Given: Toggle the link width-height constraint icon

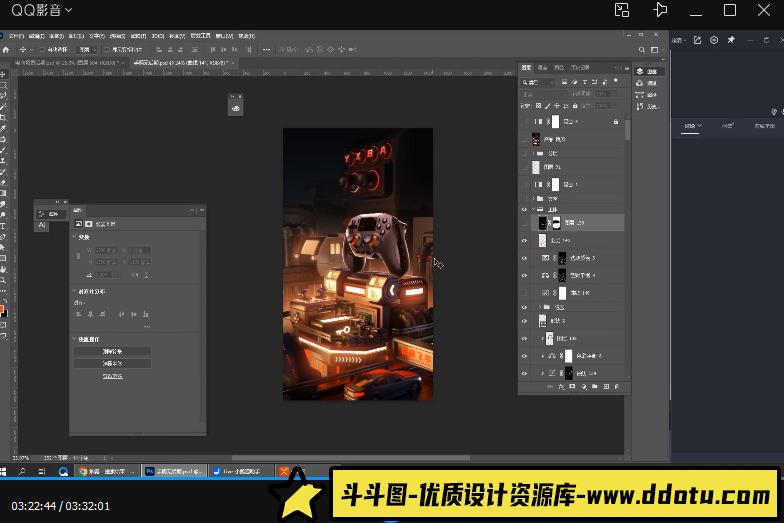Looking at the screenshot, I should coord(78,256).
